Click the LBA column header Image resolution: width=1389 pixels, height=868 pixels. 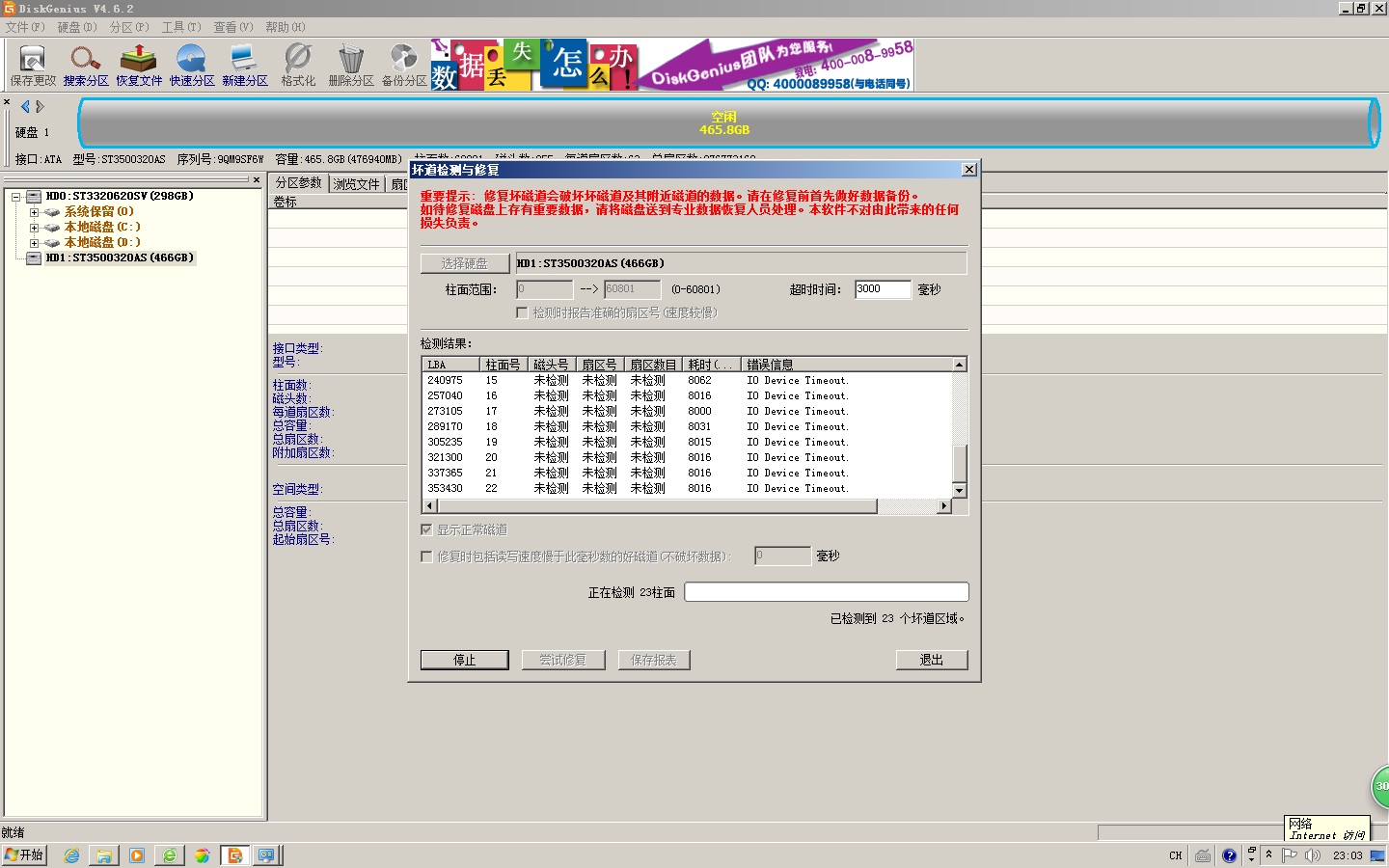coord(451,365)
